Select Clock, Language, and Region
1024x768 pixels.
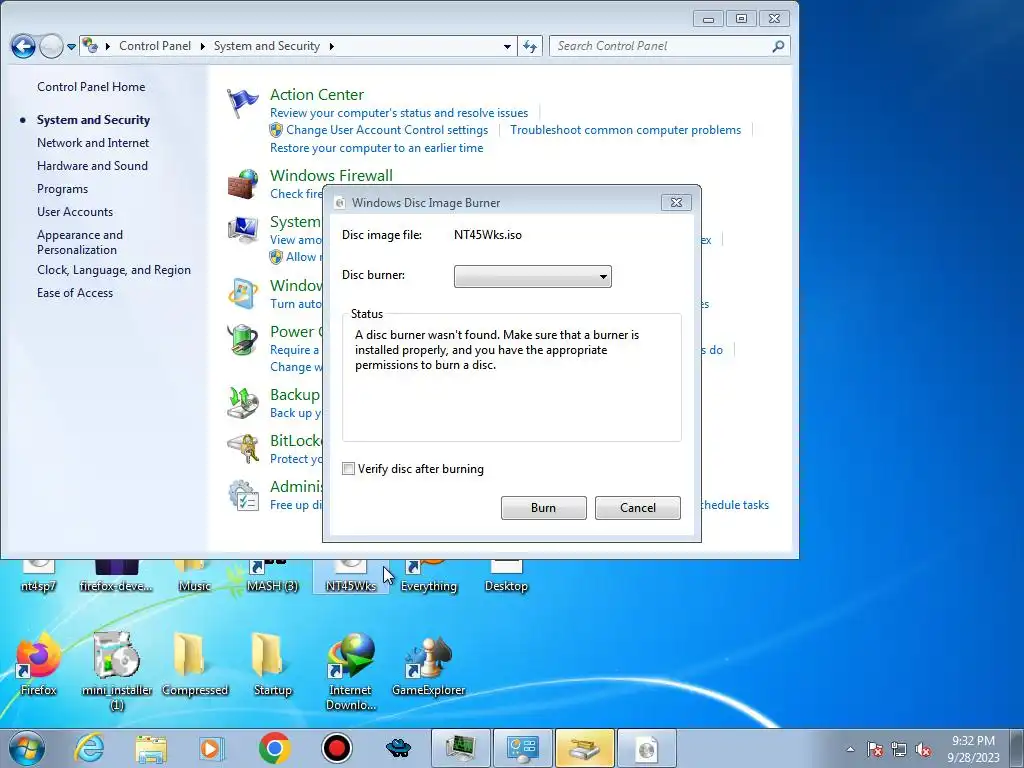[x=114, y=270]
